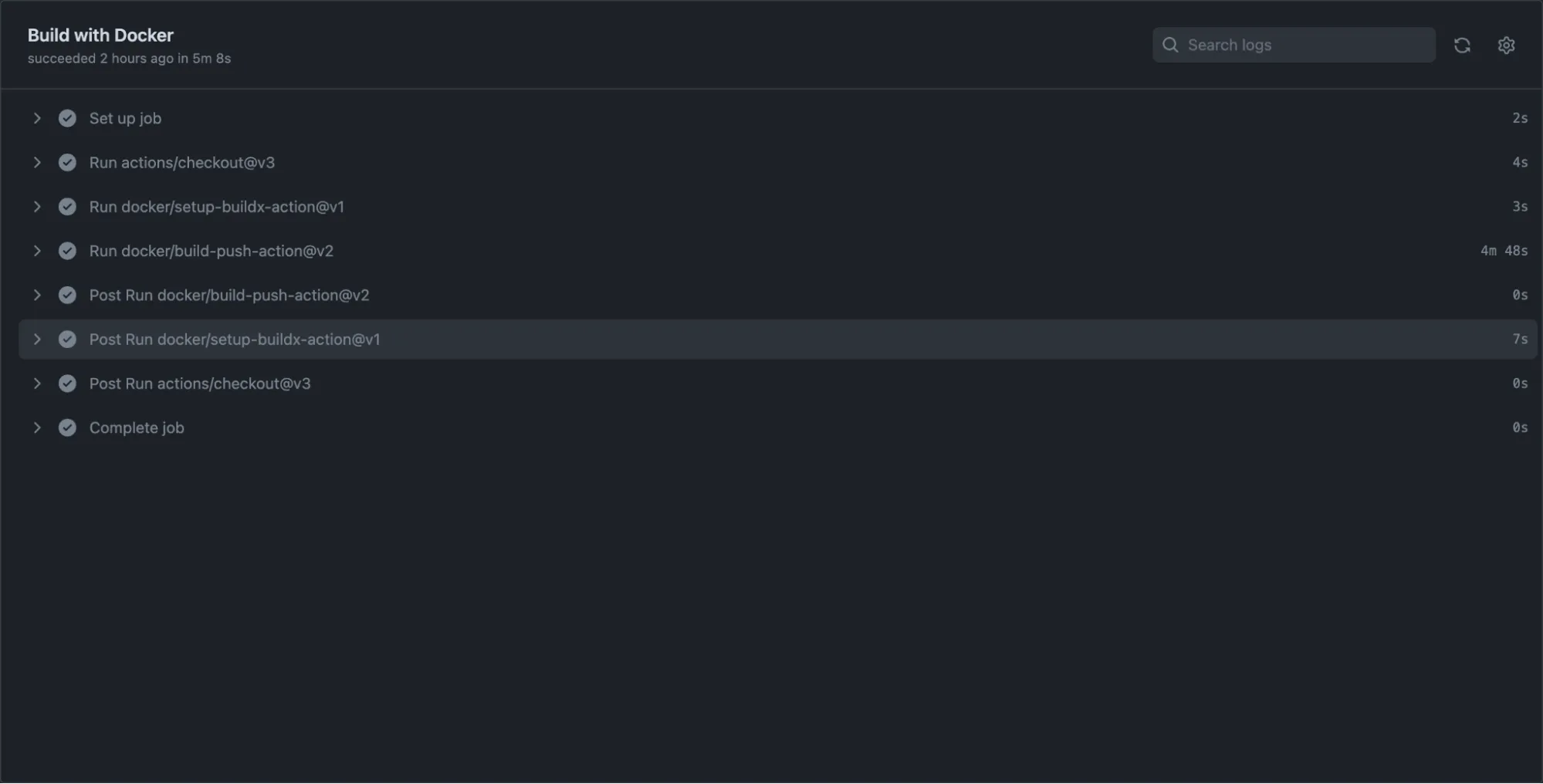Expand the Set up job step
The height and width of the screenshot is (784, 1543).
(37, 118)
